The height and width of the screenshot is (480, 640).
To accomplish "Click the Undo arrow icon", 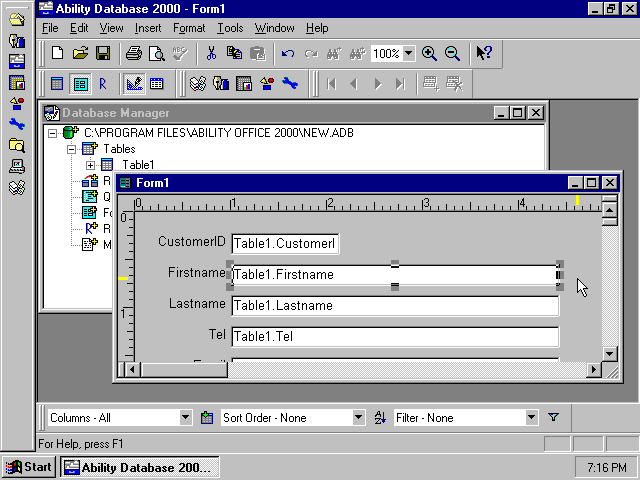I will (x=288, y=53).
